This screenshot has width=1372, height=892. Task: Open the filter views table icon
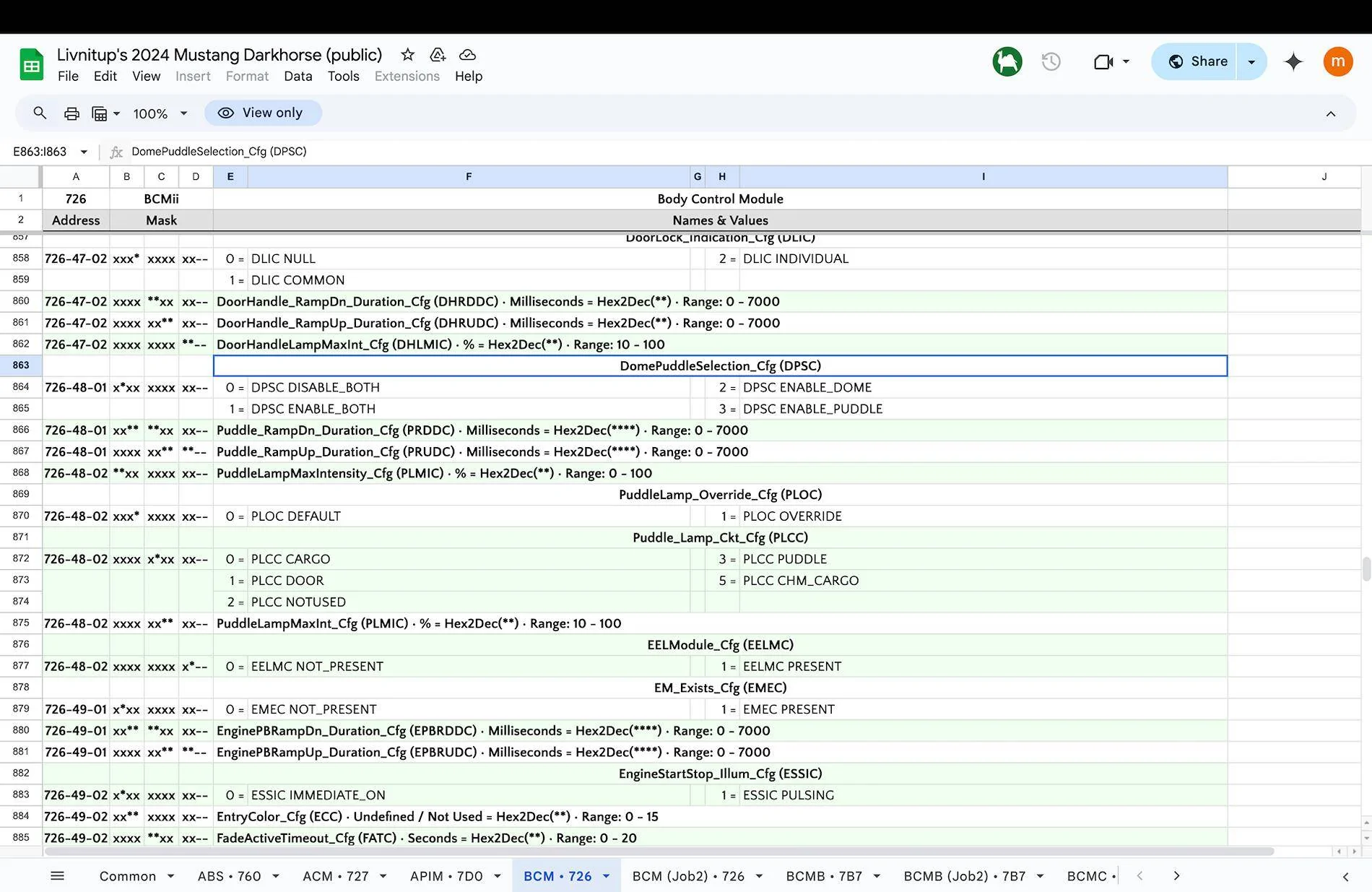click(x=100, y=113)
